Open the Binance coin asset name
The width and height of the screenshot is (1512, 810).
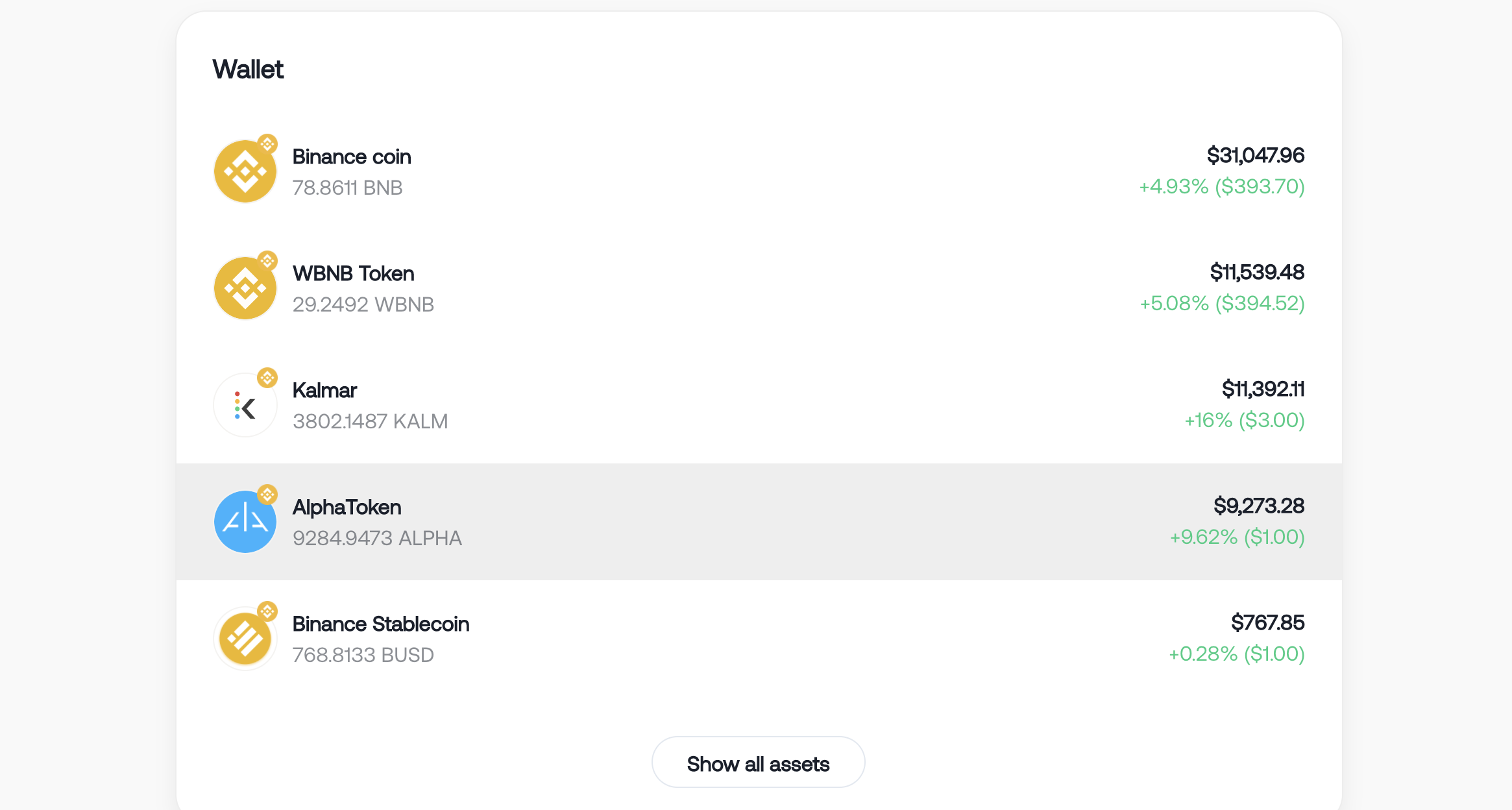(352, 156)
